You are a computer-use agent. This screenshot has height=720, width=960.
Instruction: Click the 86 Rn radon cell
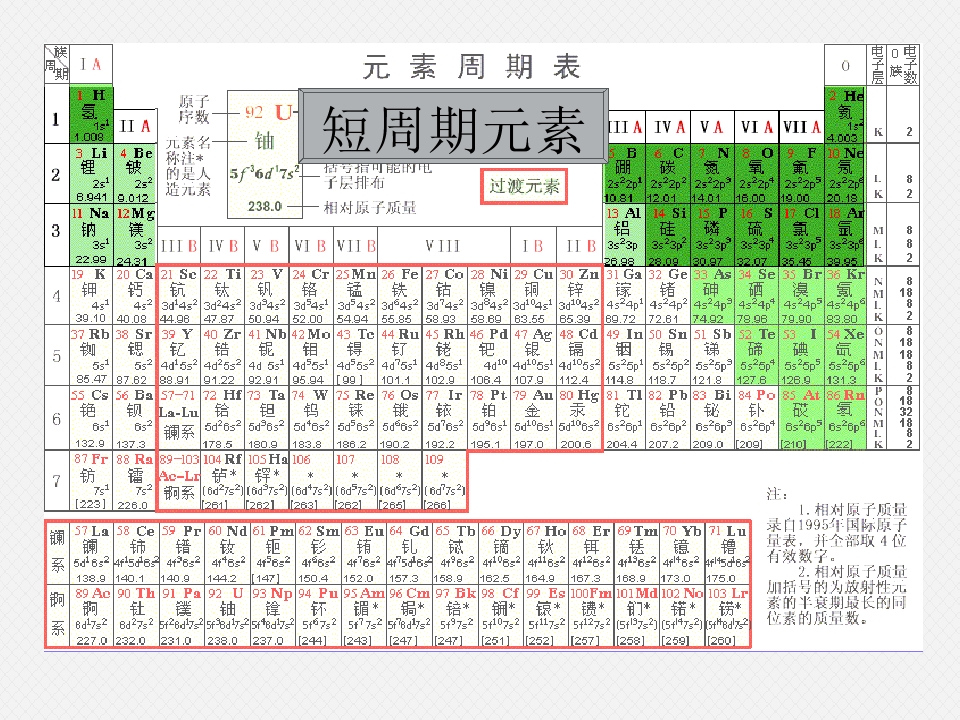[x=846, y=419]
